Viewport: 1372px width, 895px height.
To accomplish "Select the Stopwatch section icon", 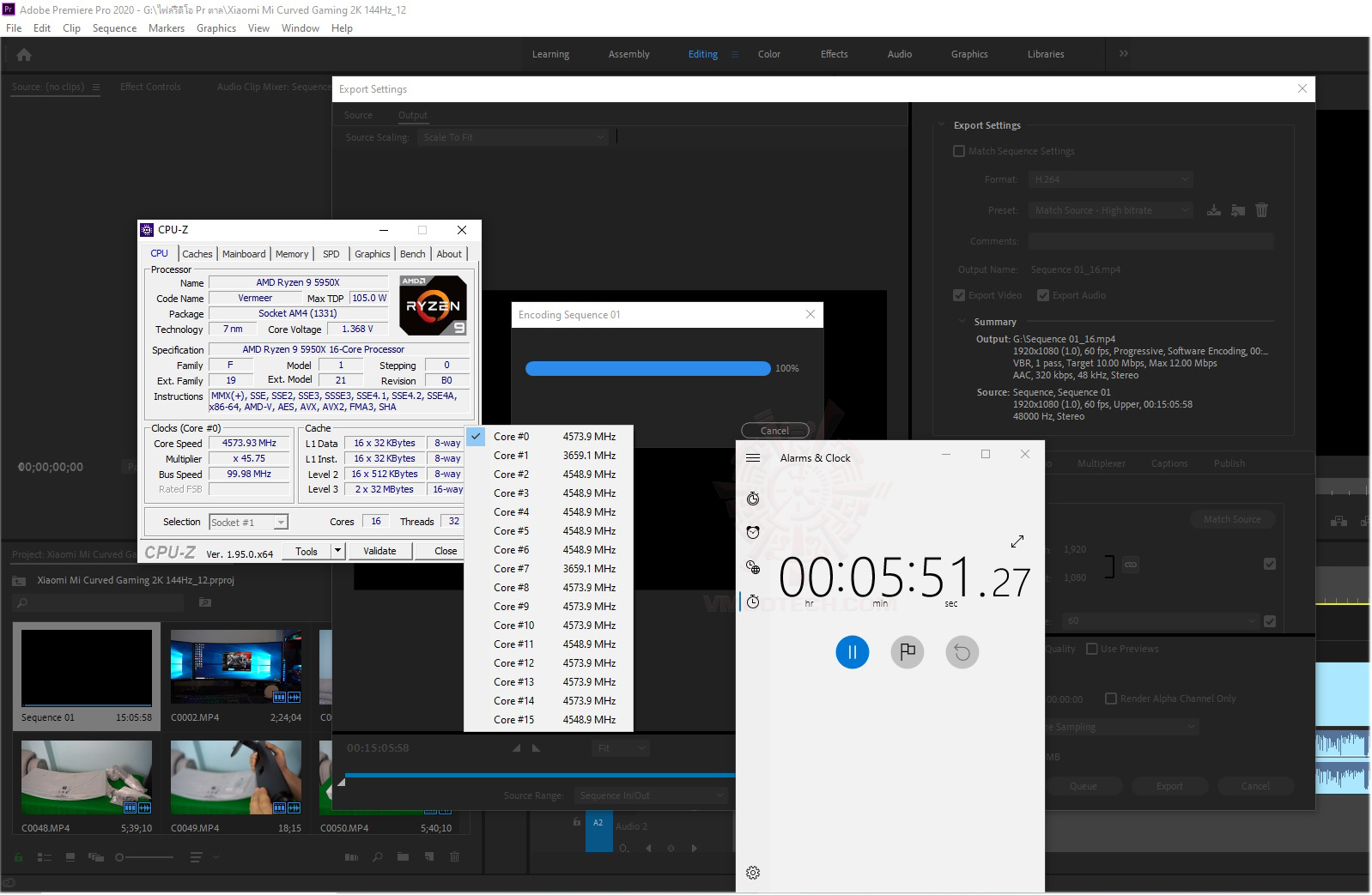I will (x=753, y=602).
